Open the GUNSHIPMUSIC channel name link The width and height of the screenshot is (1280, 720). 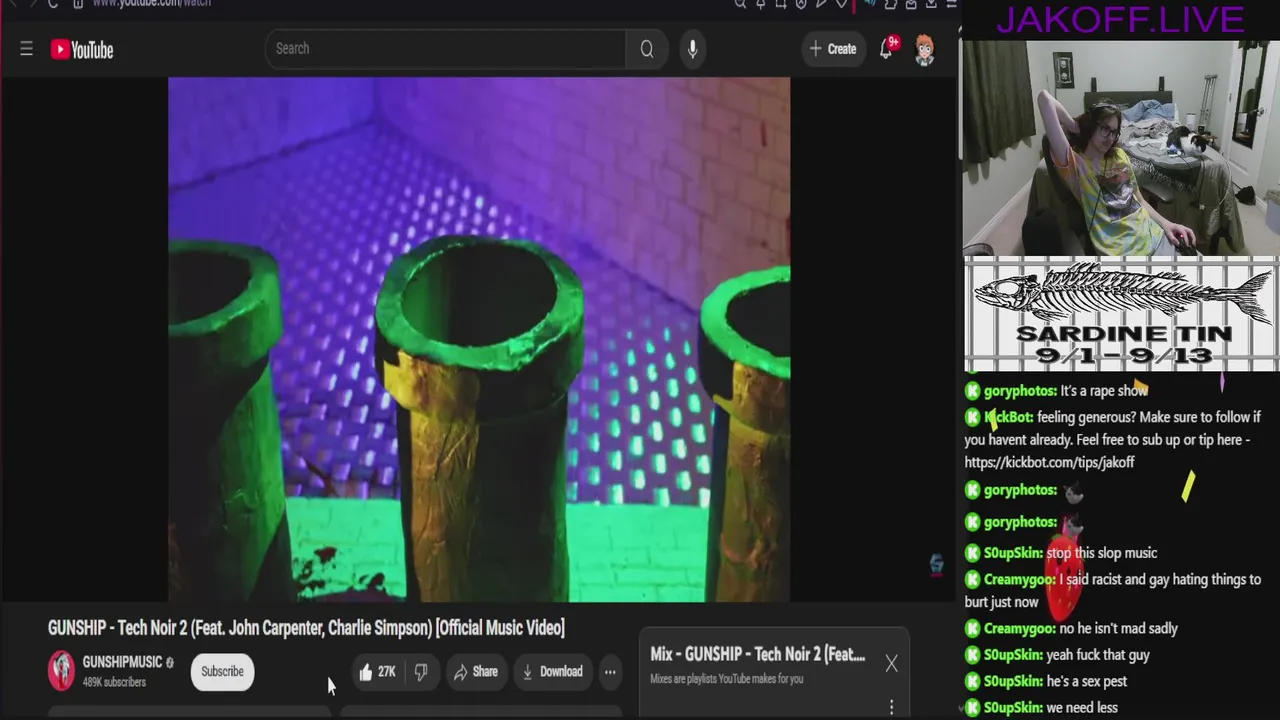[122, 662]
